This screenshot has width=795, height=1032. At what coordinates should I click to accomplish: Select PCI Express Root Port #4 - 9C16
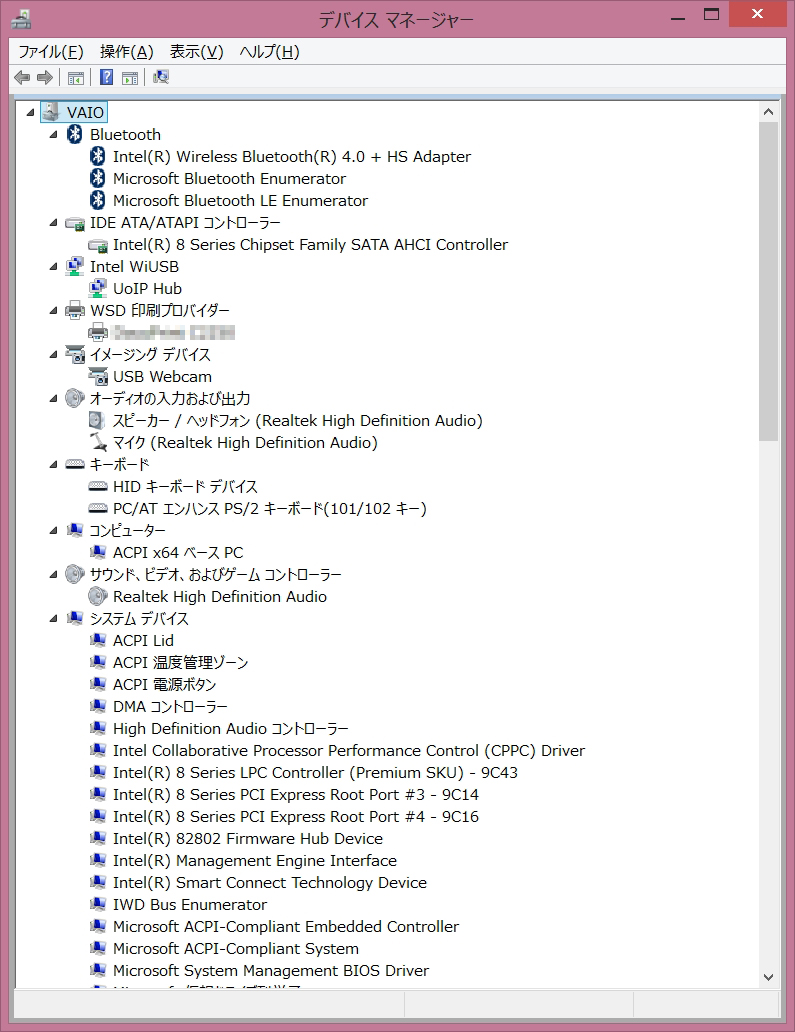[295, 816]
